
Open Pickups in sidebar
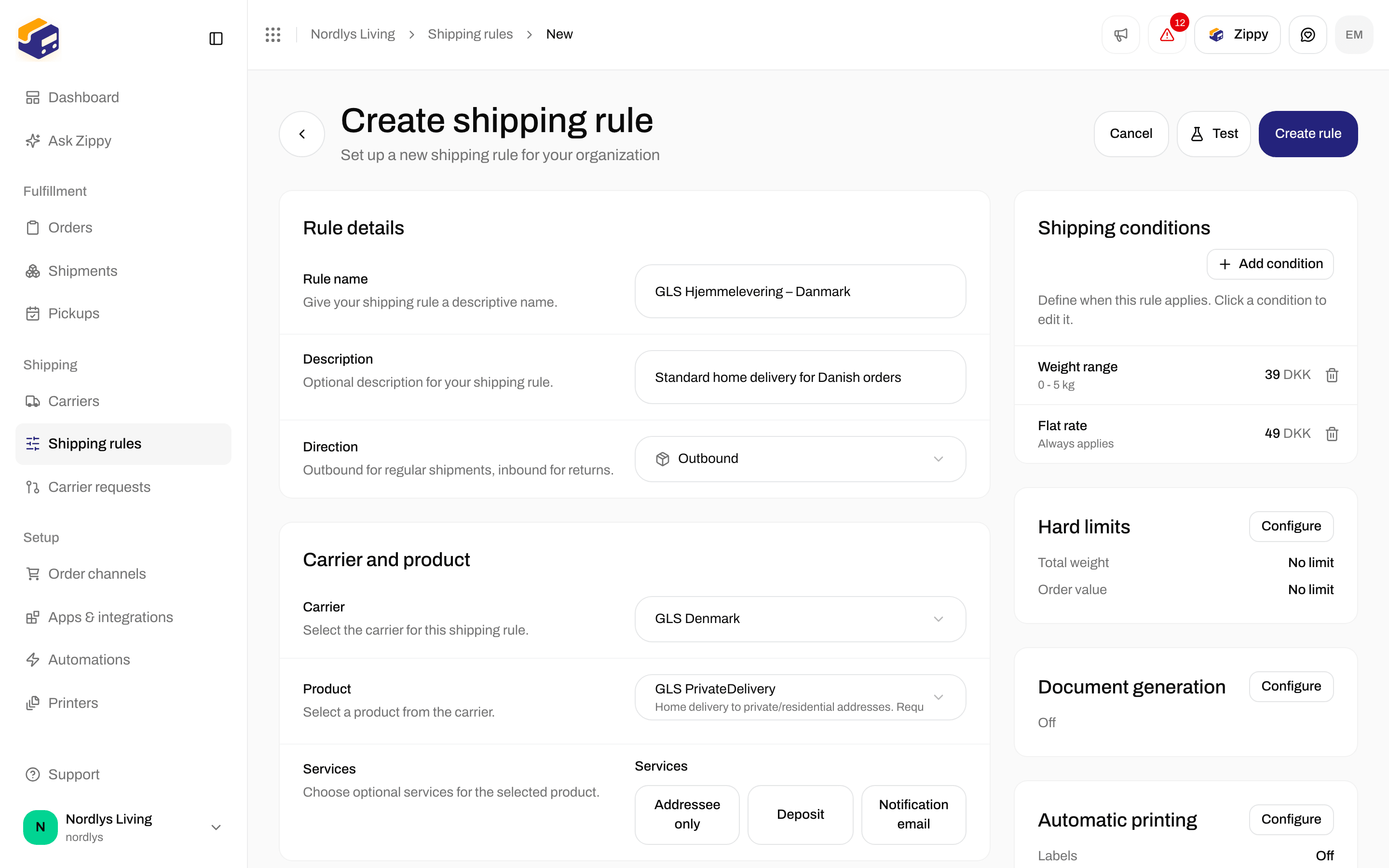pyautogui.click(x=123, y=313)
